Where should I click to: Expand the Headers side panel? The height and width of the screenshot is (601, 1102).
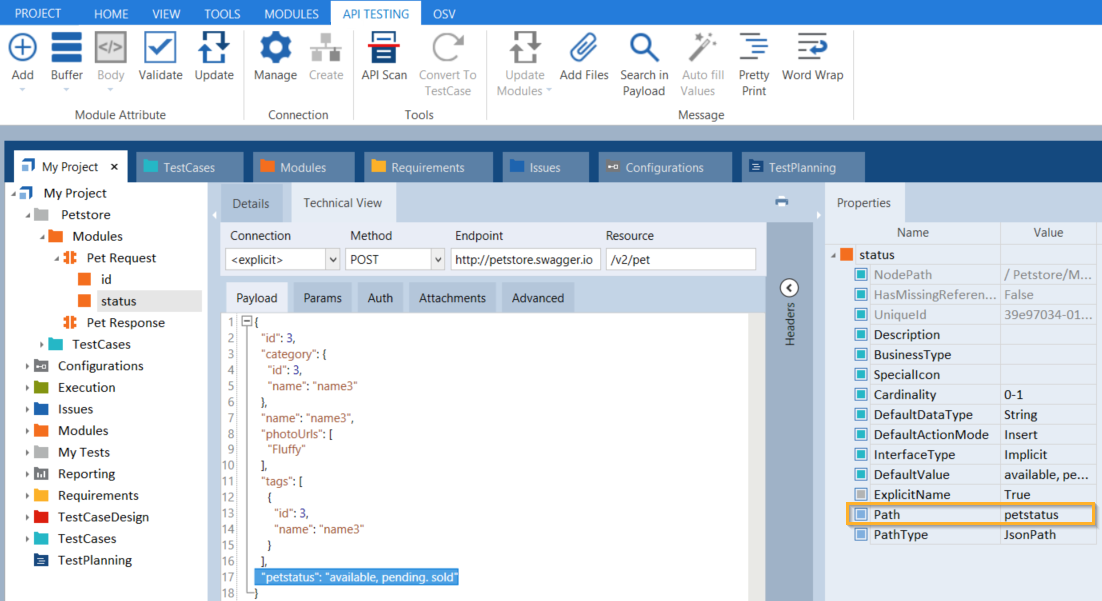pyautogui.click(x=790, y=288)
